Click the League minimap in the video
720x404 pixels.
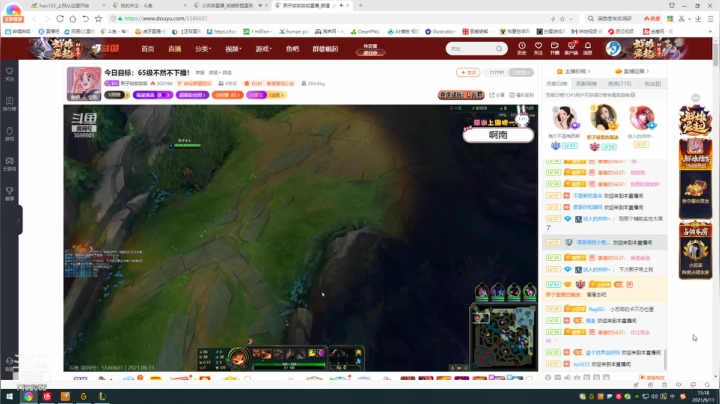[503, 336]
